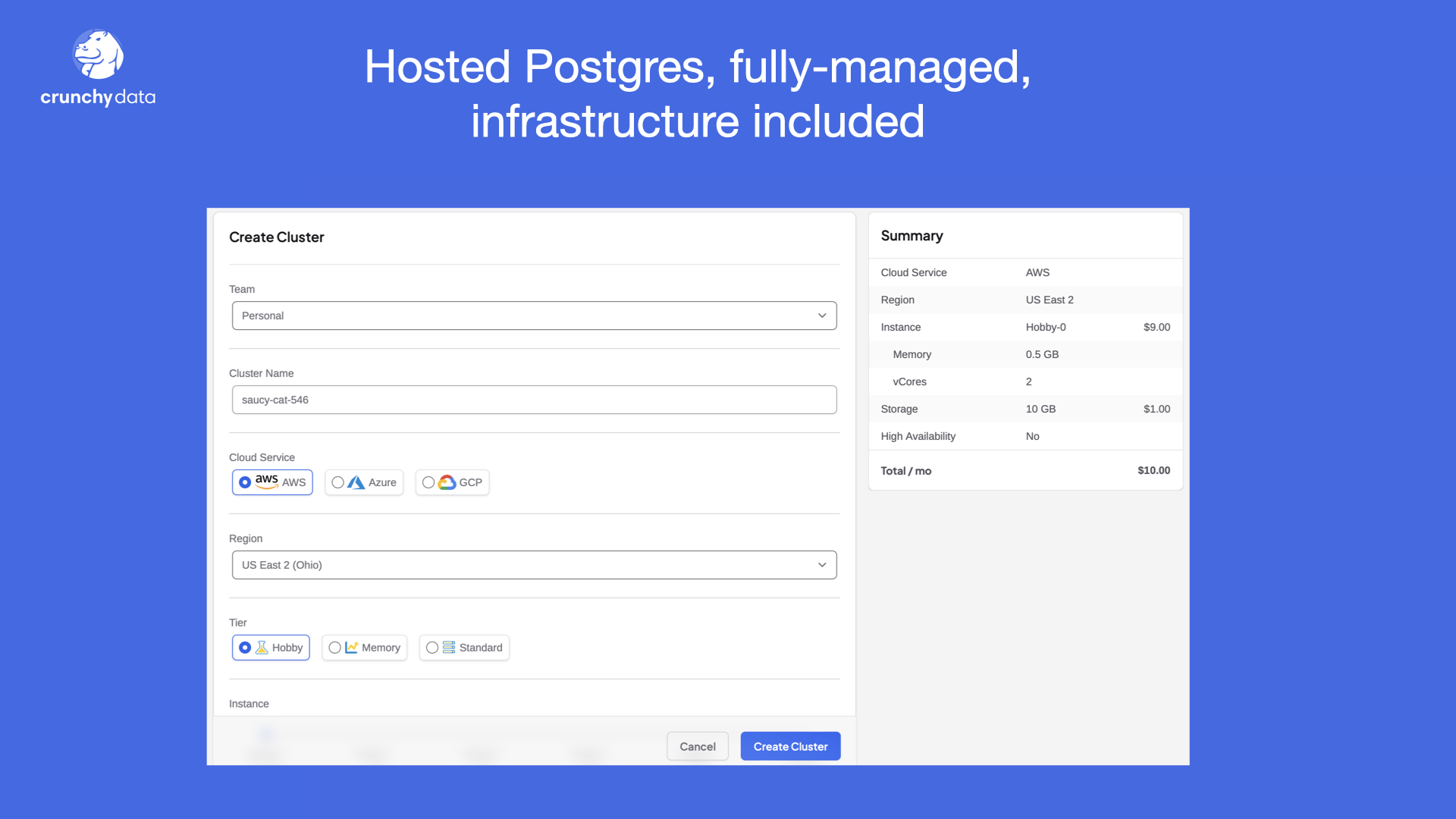Click the $9.00 instance price
Screen dimensions: 1456x819
pyautogui.click(x=1156, y=327)
